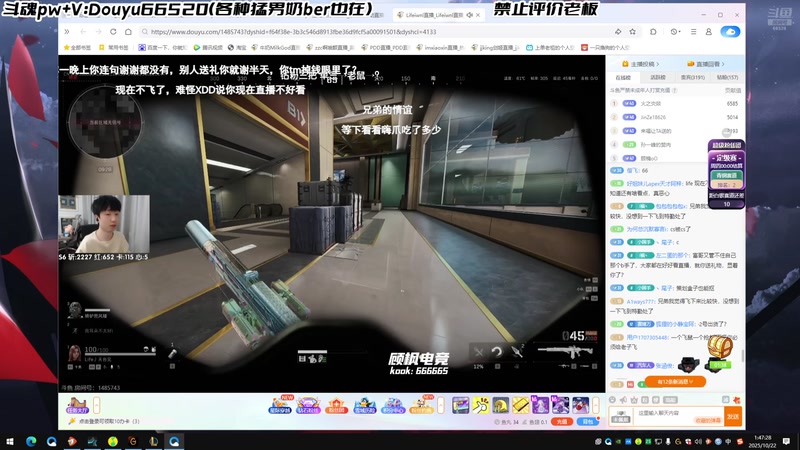Launch Microsoft Edge from the taskbar
The image size is (800, 450).
31,441
